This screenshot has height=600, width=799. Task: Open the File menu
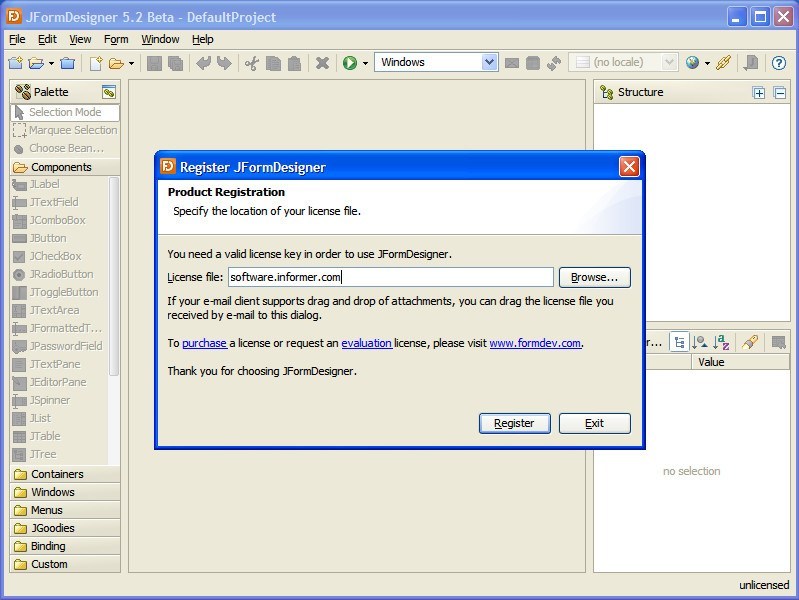pos(17,39)
